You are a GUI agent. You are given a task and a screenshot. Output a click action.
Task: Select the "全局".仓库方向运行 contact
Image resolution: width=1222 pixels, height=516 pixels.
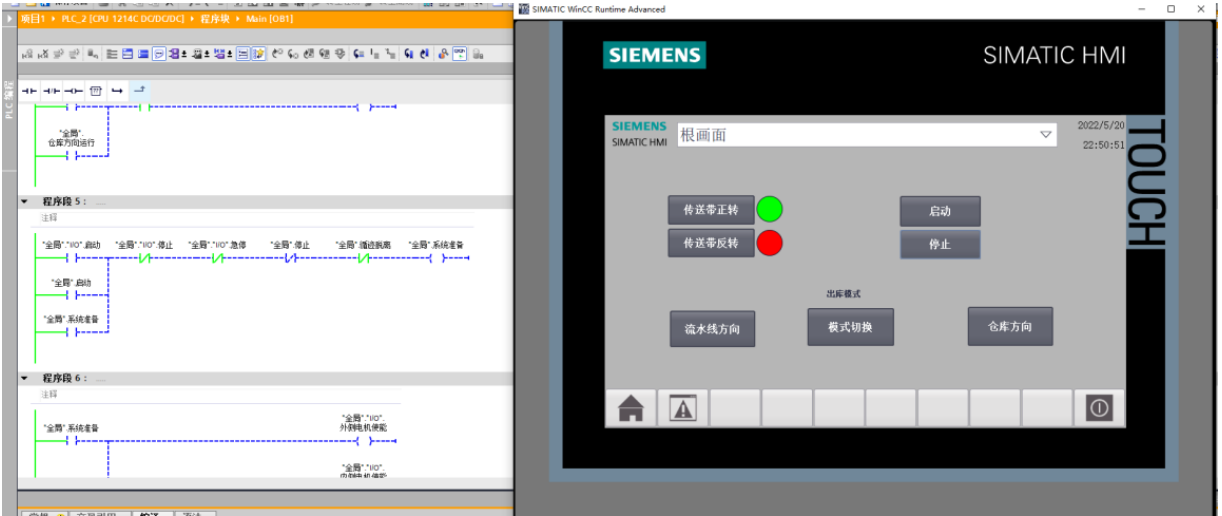(71, 155)
